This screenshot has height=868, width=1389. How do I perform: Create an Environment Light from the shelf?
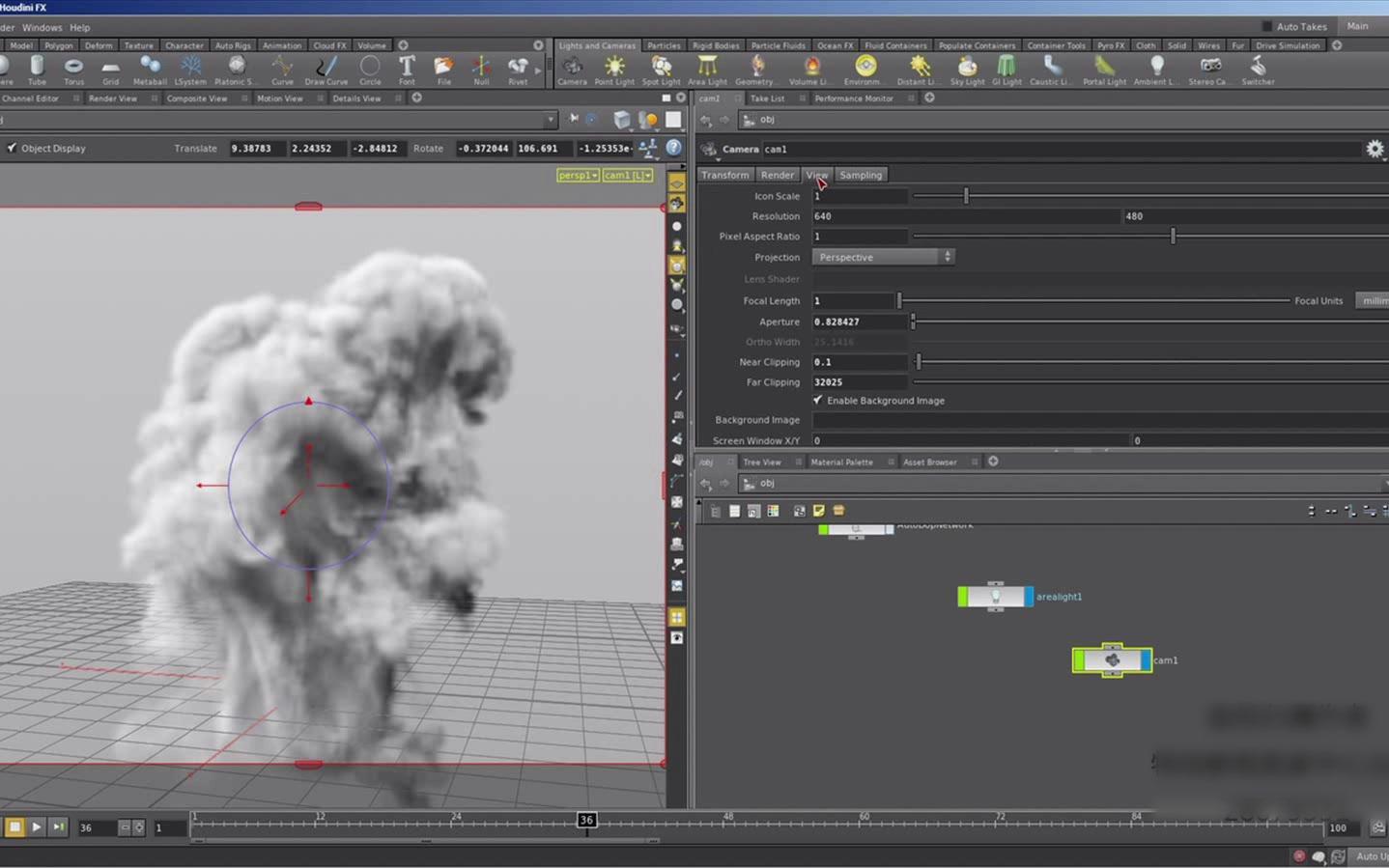coord(865,70)
